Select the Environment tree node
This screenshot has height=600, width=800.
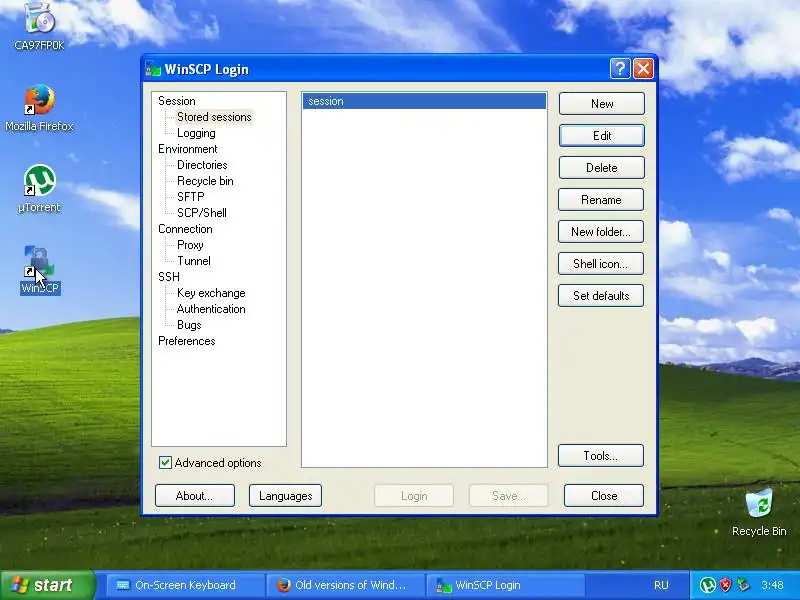[x=188, y=149]
